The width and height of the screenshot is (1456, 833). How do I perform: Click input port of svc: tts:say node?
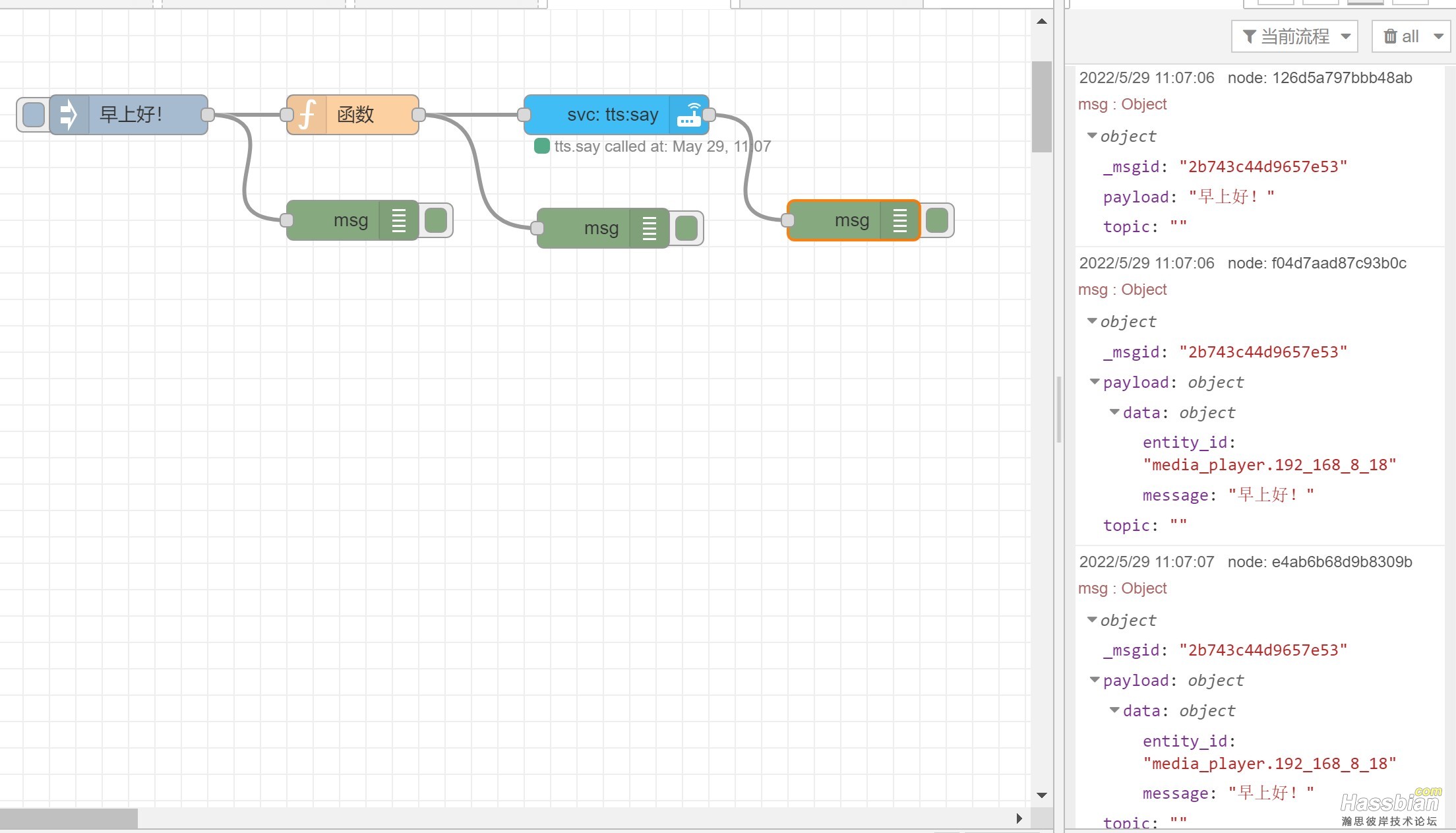524,115
